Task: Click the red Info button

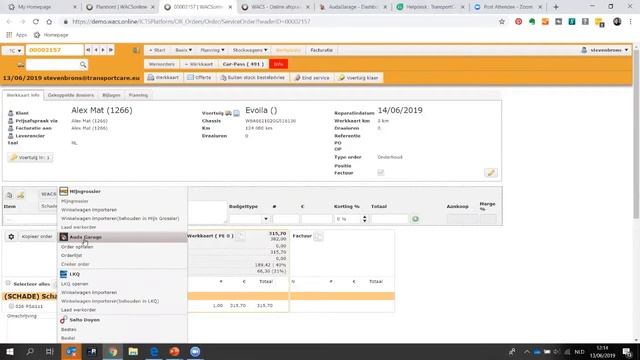Action: (x=278, y=64)
